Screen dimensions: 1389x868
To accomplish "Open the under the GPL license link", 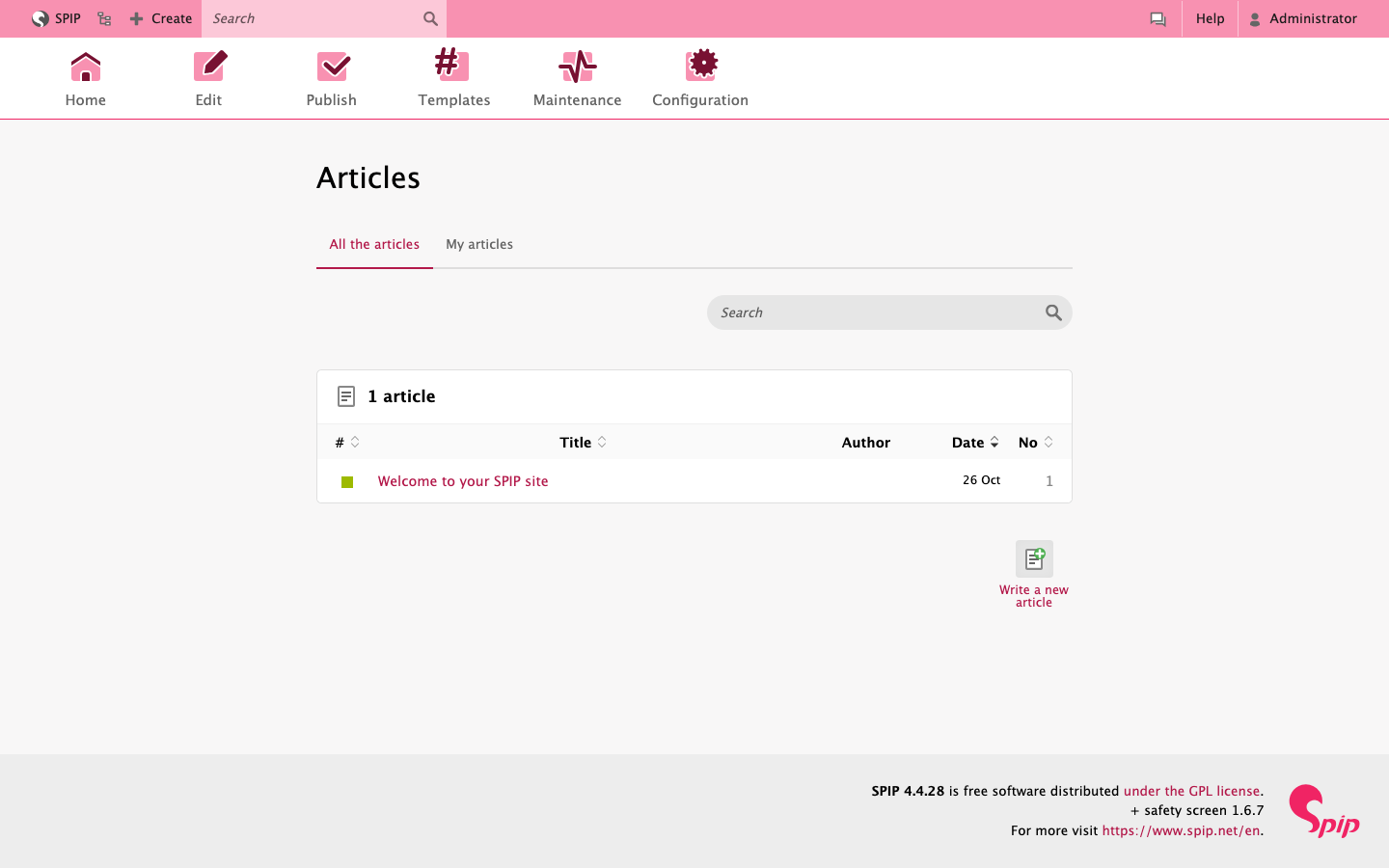I will coord(1191,791).
